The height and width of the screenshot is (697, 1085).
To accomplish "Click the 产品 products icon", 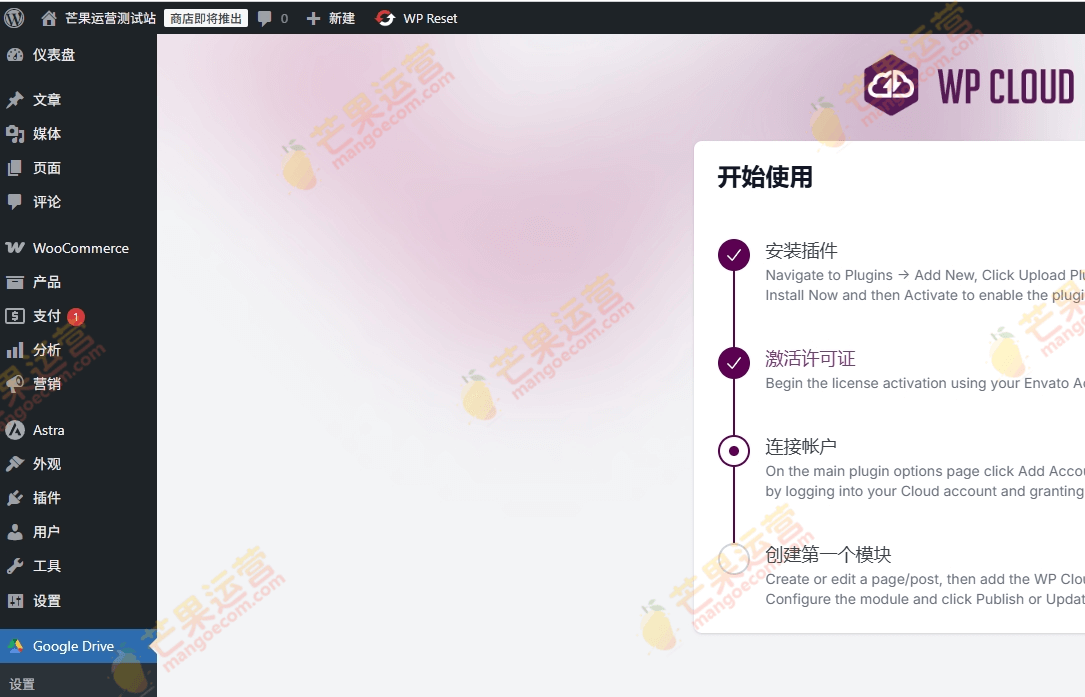I will [15, 282].
